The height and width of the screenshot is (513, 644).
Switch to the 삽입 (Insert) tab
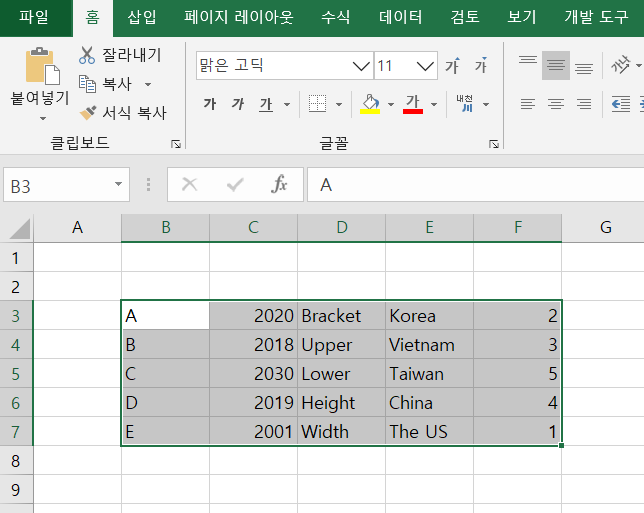point(142,17)
